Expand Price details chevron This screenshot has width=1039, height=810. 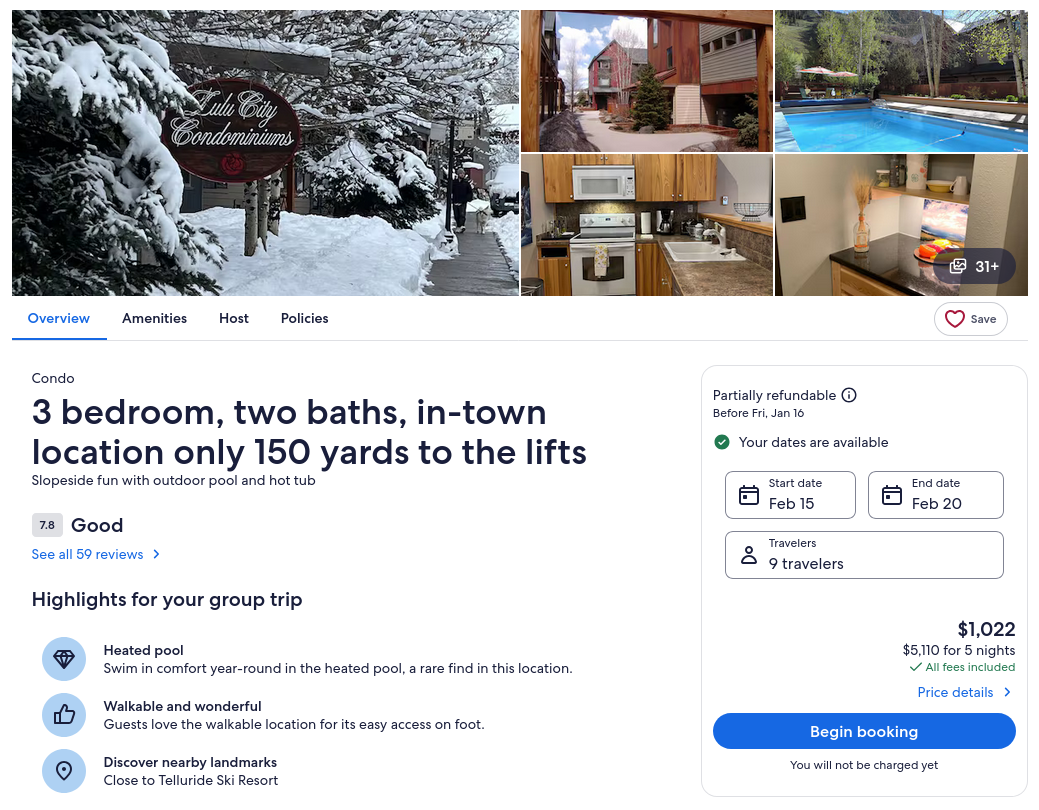point(1007,692)
